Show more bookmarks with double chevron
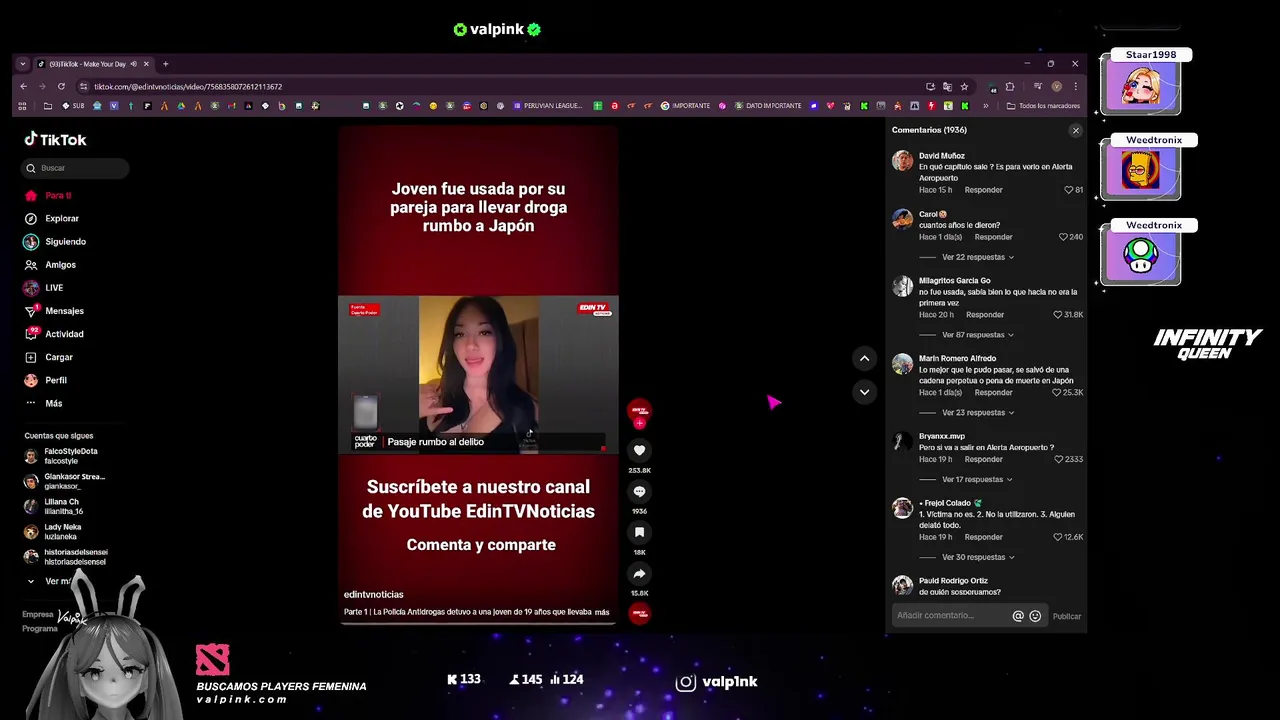Image resolution: width=1280 pixels, height=720 pixels. point(986,106)
